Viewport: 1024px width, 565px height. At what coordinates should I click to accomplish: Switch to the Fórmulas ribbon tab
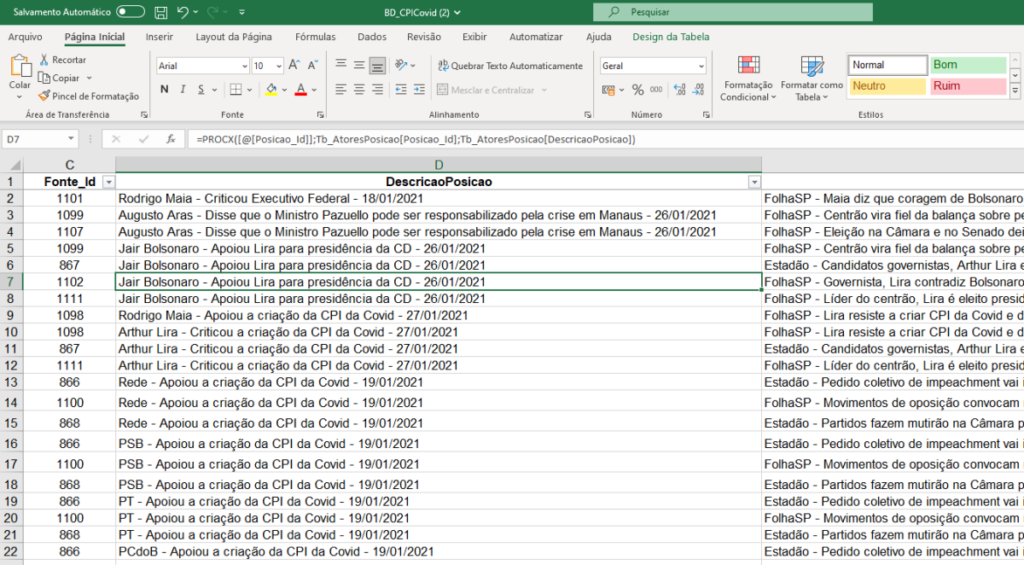(315, 37)
